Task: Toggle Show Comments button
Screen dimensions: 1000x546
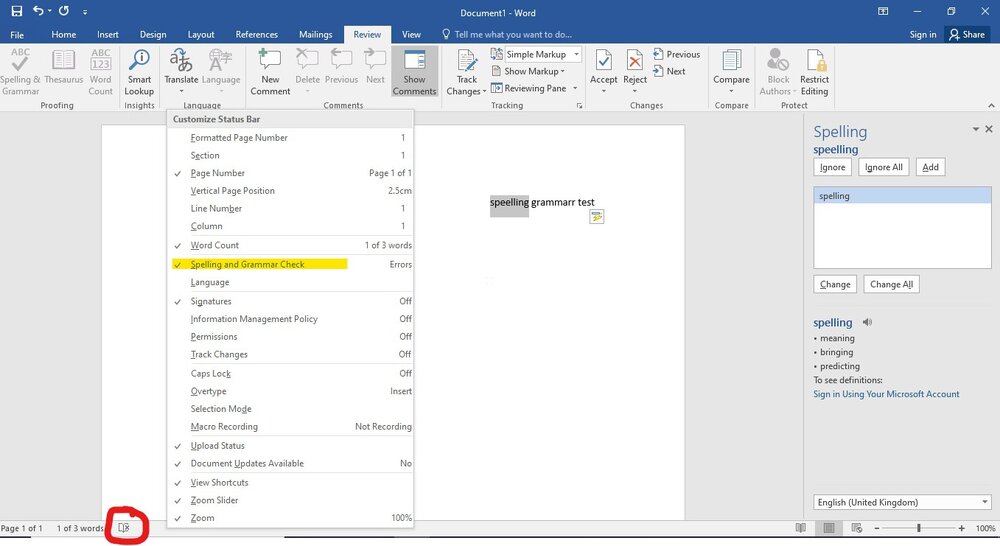Action: click(x=415, y=73)
